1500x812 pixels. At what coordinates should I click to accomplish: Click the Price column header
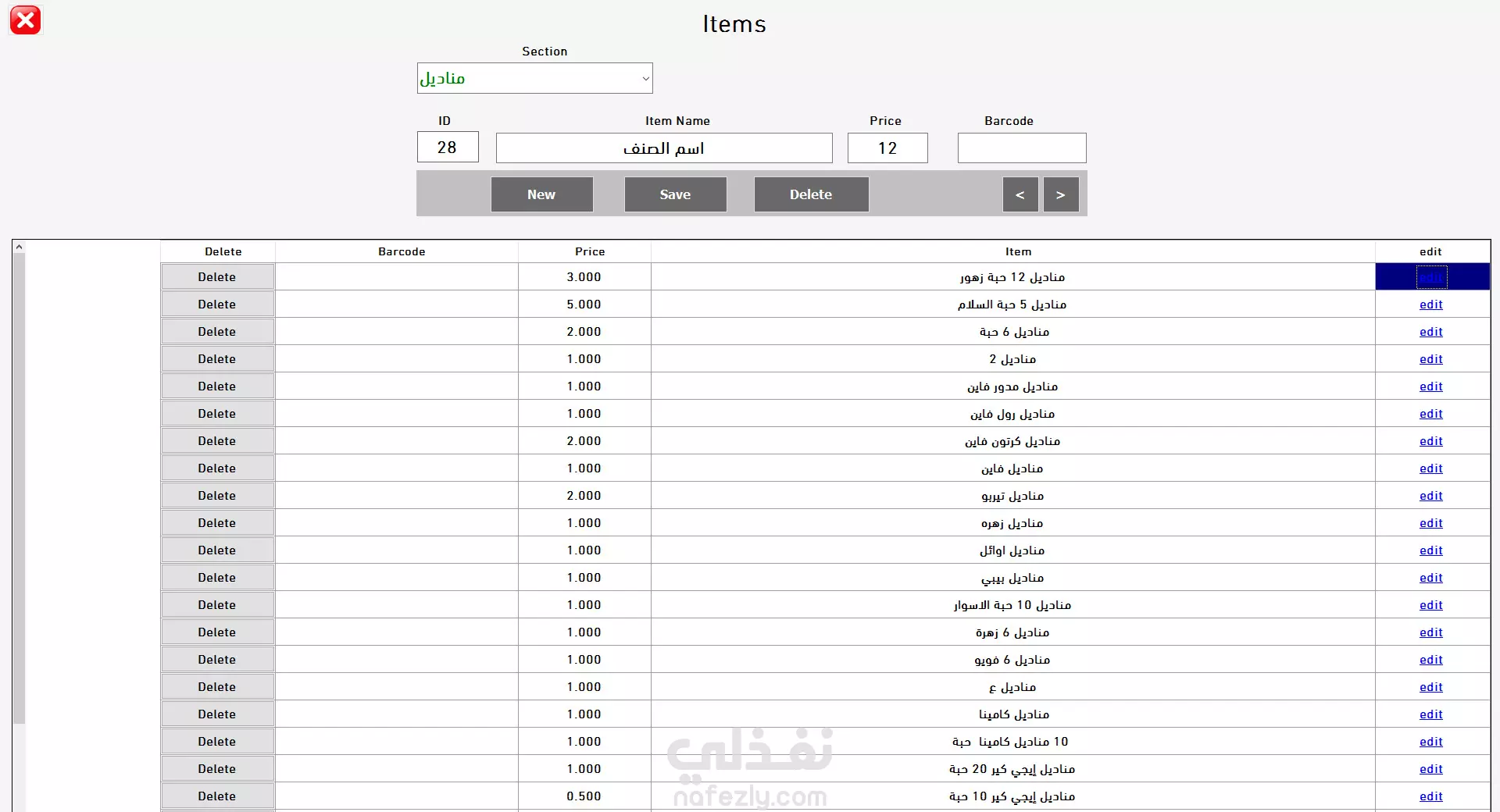pyautogui.click(x=590, y=251)
